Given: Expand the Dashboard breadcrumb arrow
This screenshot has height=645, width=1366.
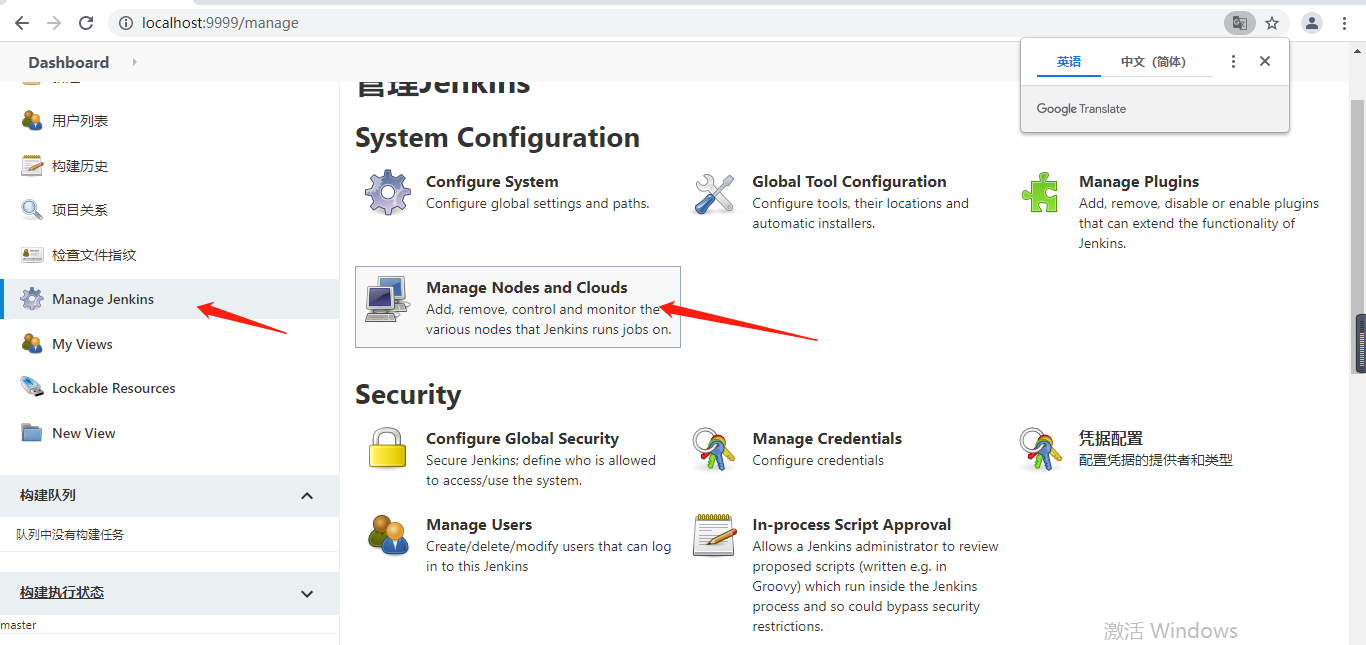Looking at the screenshot, I should [134, 62].
